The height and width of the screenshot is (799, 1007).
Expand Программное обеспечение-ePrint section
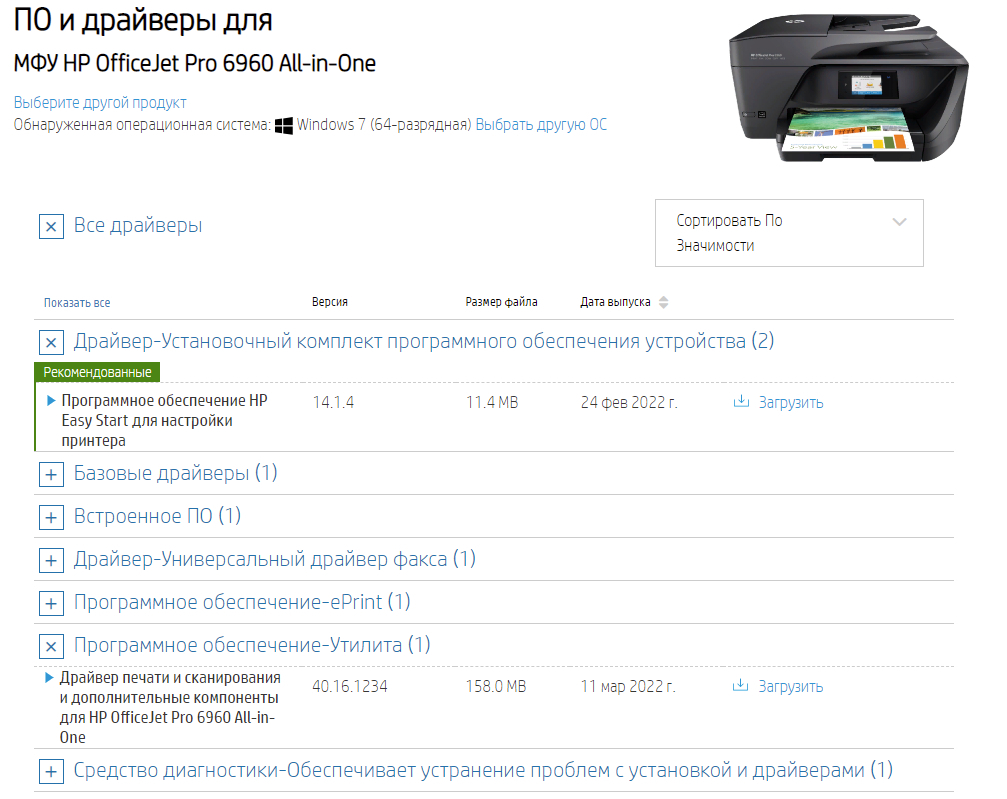(51, 603)
